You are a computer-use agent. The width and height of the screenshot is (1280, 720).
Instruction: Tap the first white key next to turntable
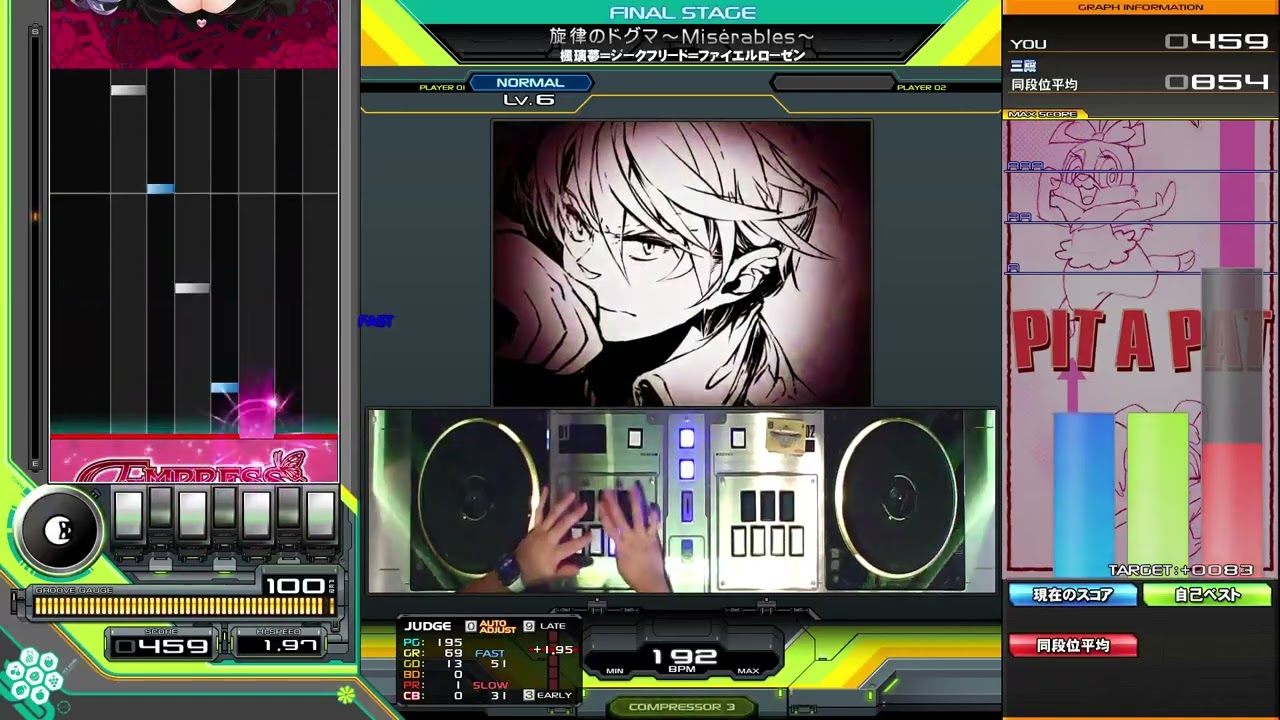[128, 514]
